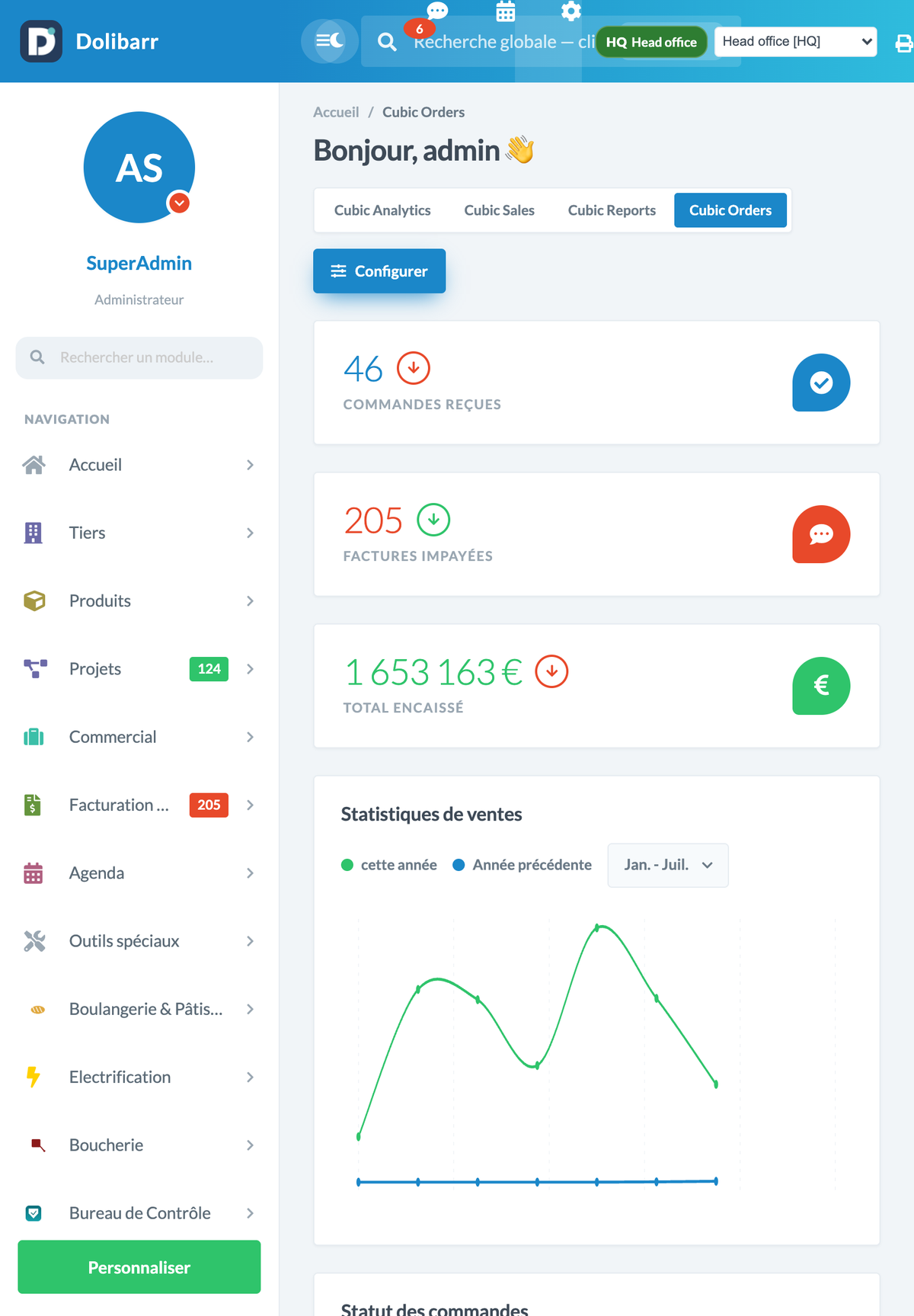The image size is (914, 1316).
Task: Open the Head office [HQ] entity dropdown
Action: click(795, 41)
